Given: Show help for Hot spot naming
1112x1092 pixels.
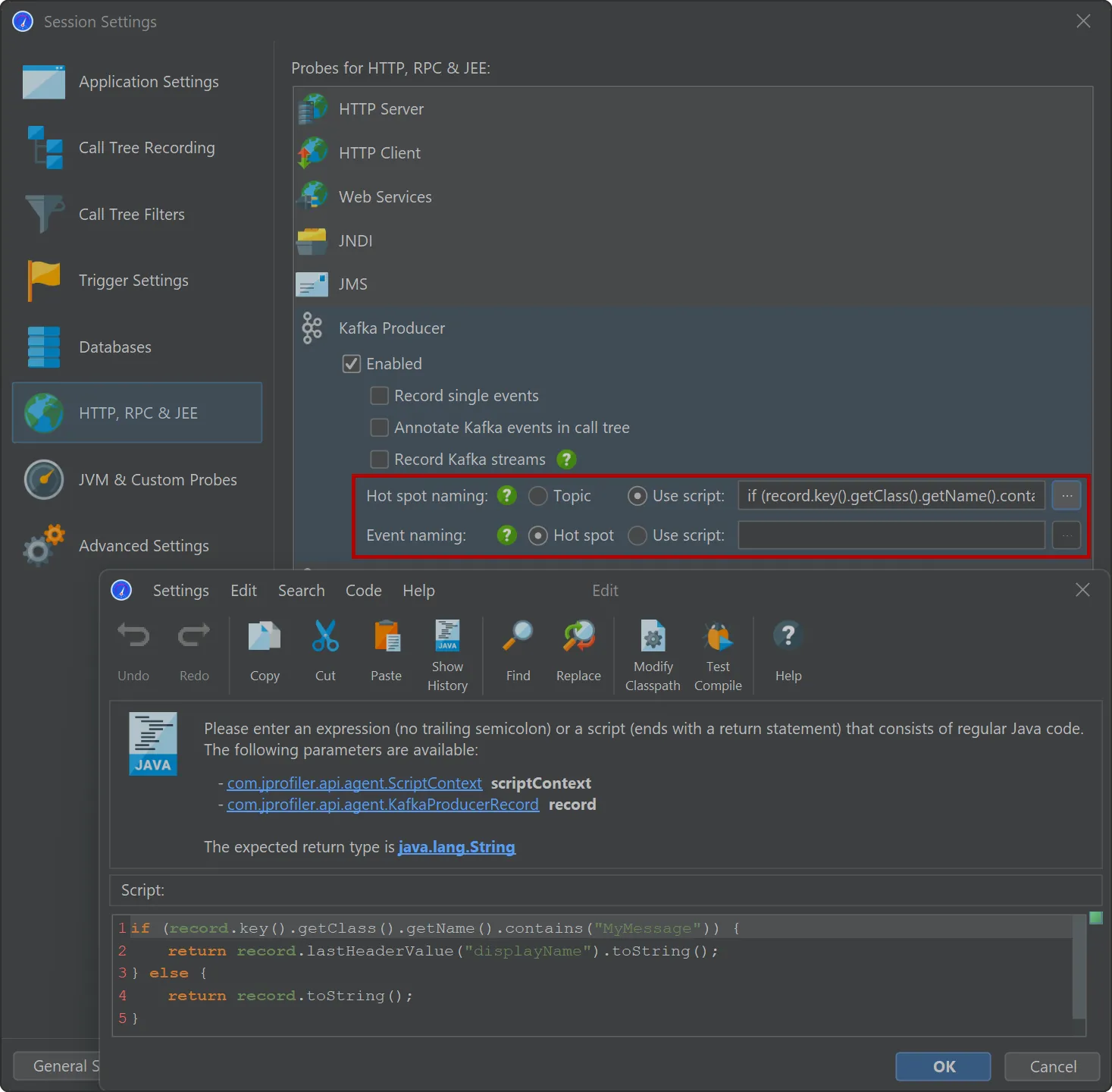Looking at the screenshot, I should [x=506, y=496].
